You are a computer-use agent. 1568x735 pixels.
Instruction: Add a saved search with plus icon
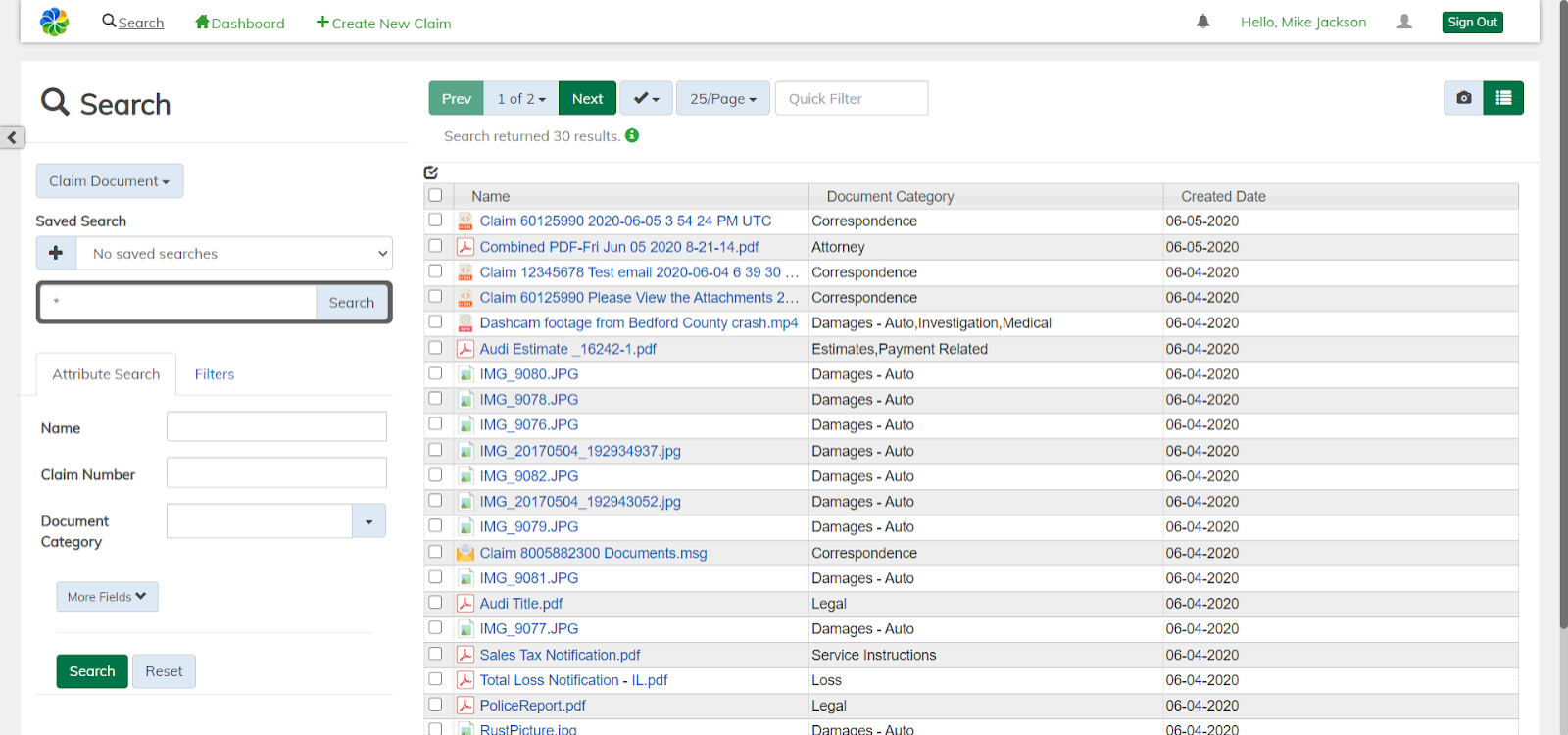point(56,253)
